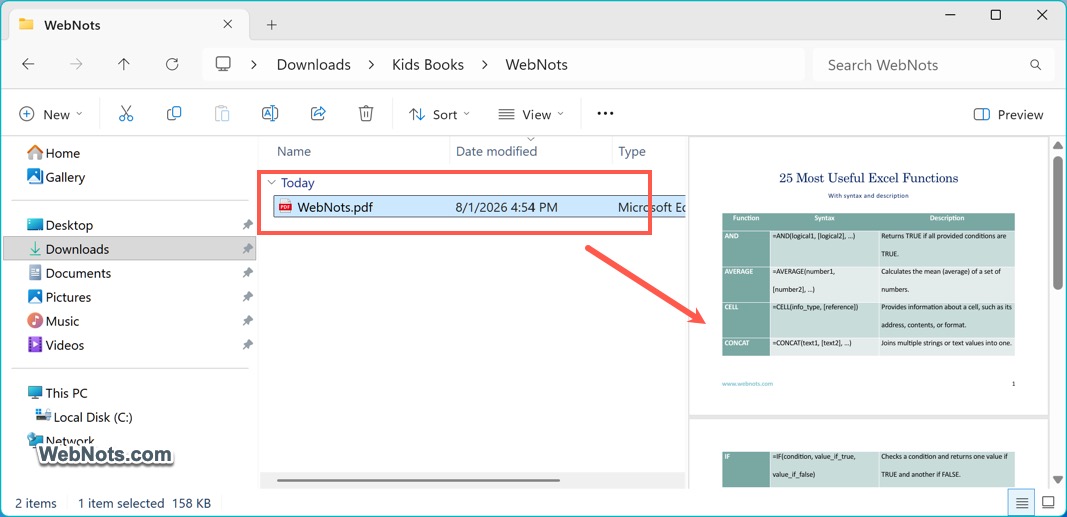1067x517 pixels.
Task: Click the Delete trash icon
Action: coord(366,114)
